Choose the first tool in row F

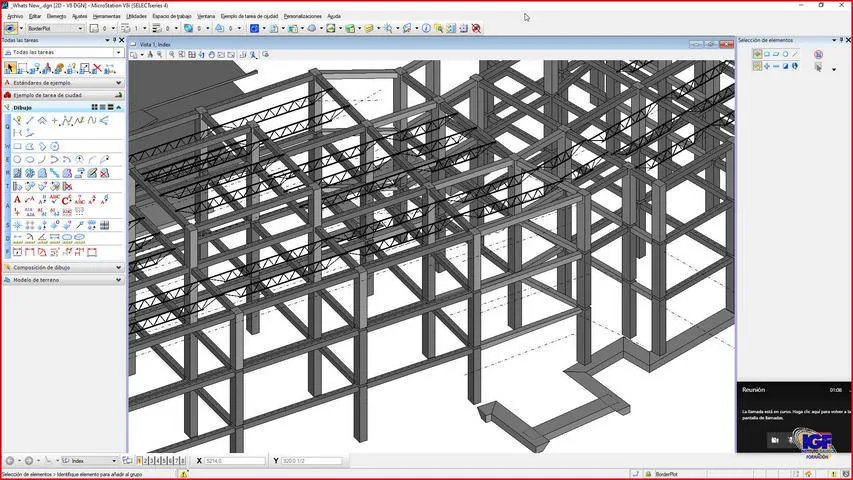tap(18, 252)
